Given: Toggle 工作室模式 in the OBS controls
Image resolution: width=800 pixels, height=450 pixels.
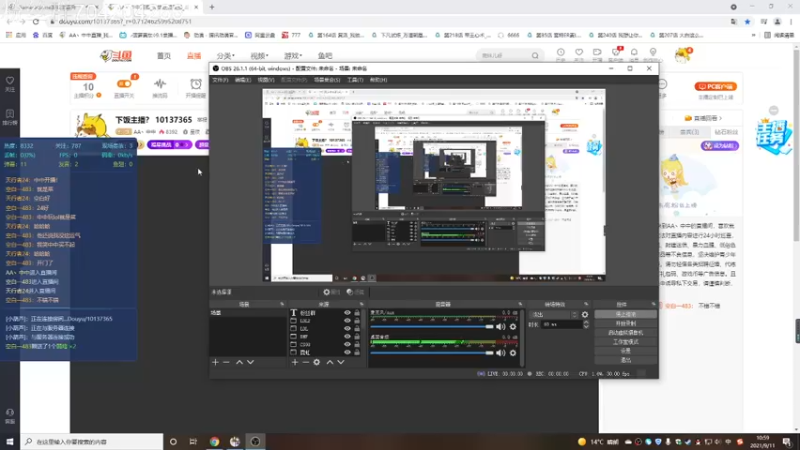Looking at the screenshot, I should tap(626, 342).
